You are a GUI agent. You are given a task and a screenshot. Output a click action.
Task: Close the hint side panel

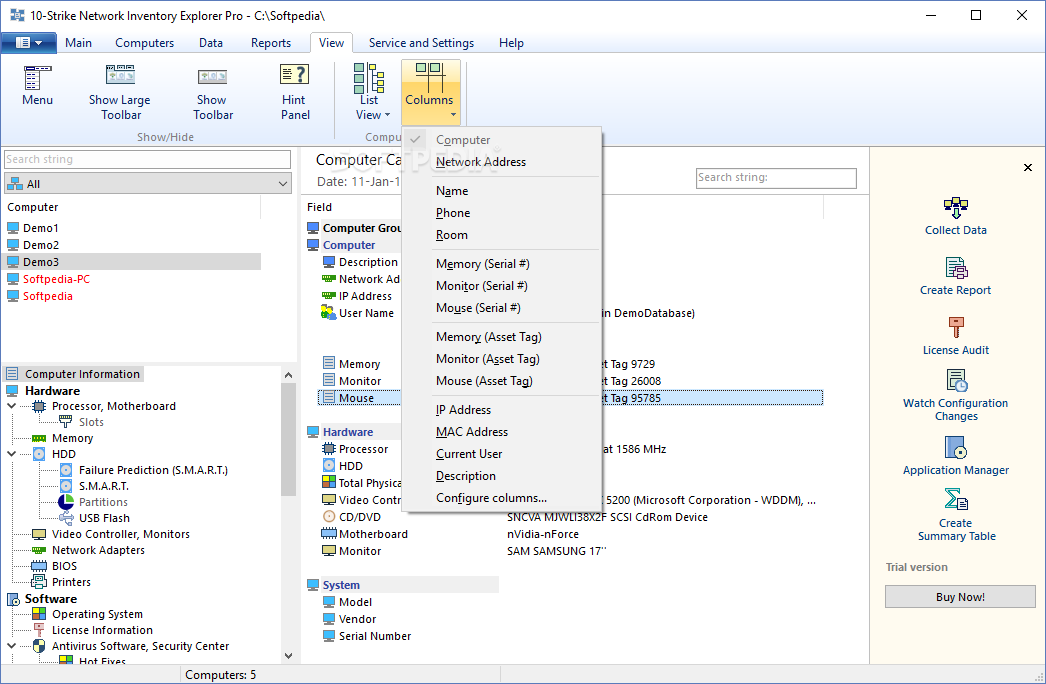point(1027,167)
